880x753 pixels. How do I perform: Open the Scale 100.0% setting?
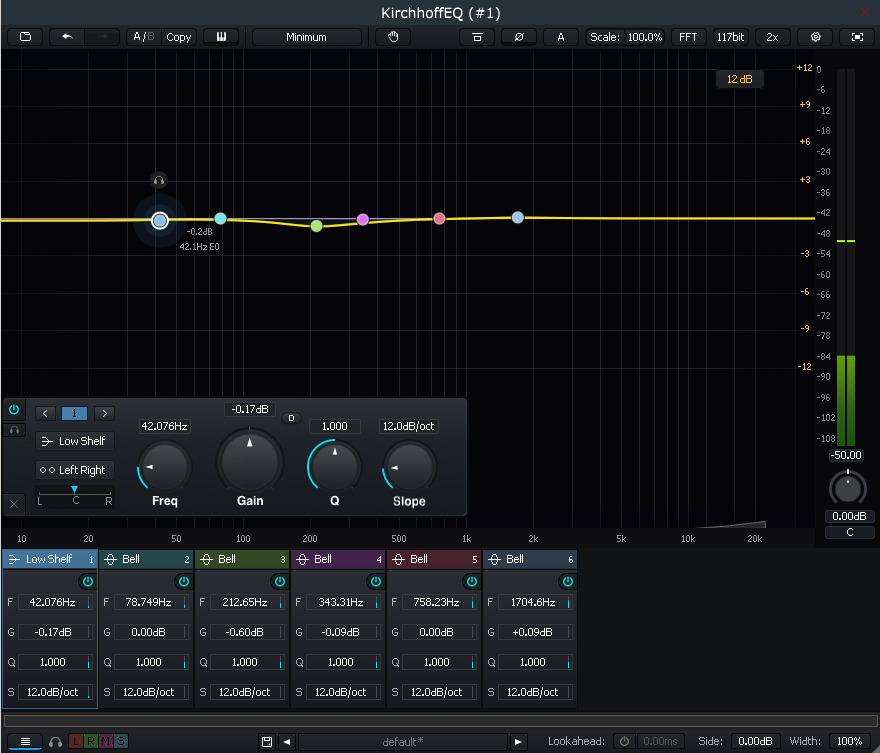point(626,37)
